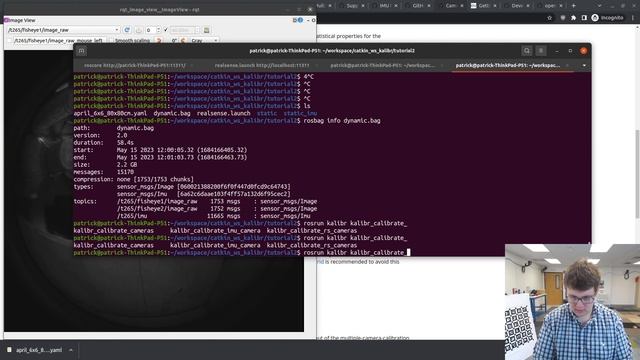Click the static_imu folder name in terminal

pyautogui.click(x=300, y=113)
